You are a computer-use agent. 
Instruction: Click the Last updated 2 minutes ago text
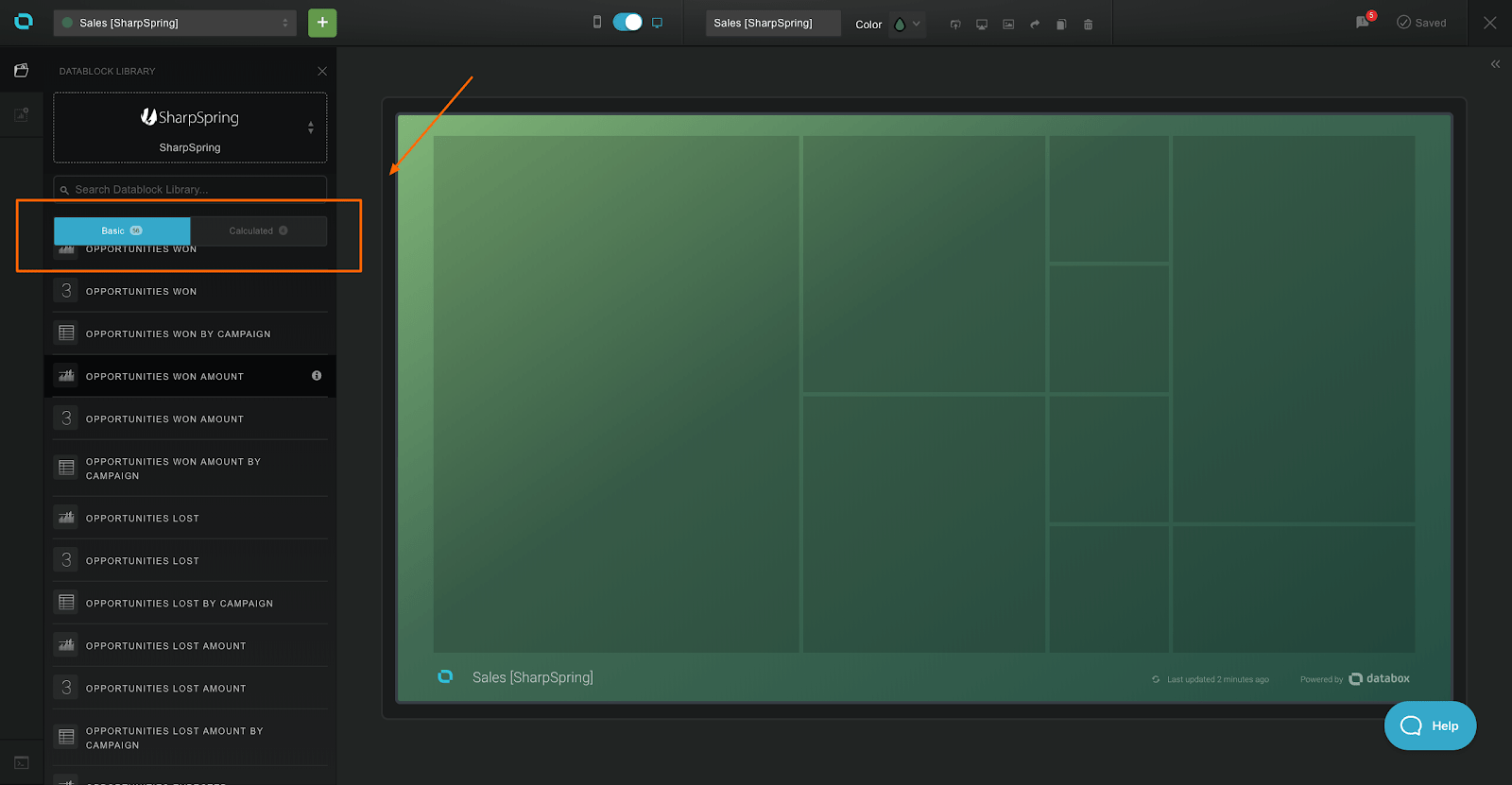tap(1217, 679)
